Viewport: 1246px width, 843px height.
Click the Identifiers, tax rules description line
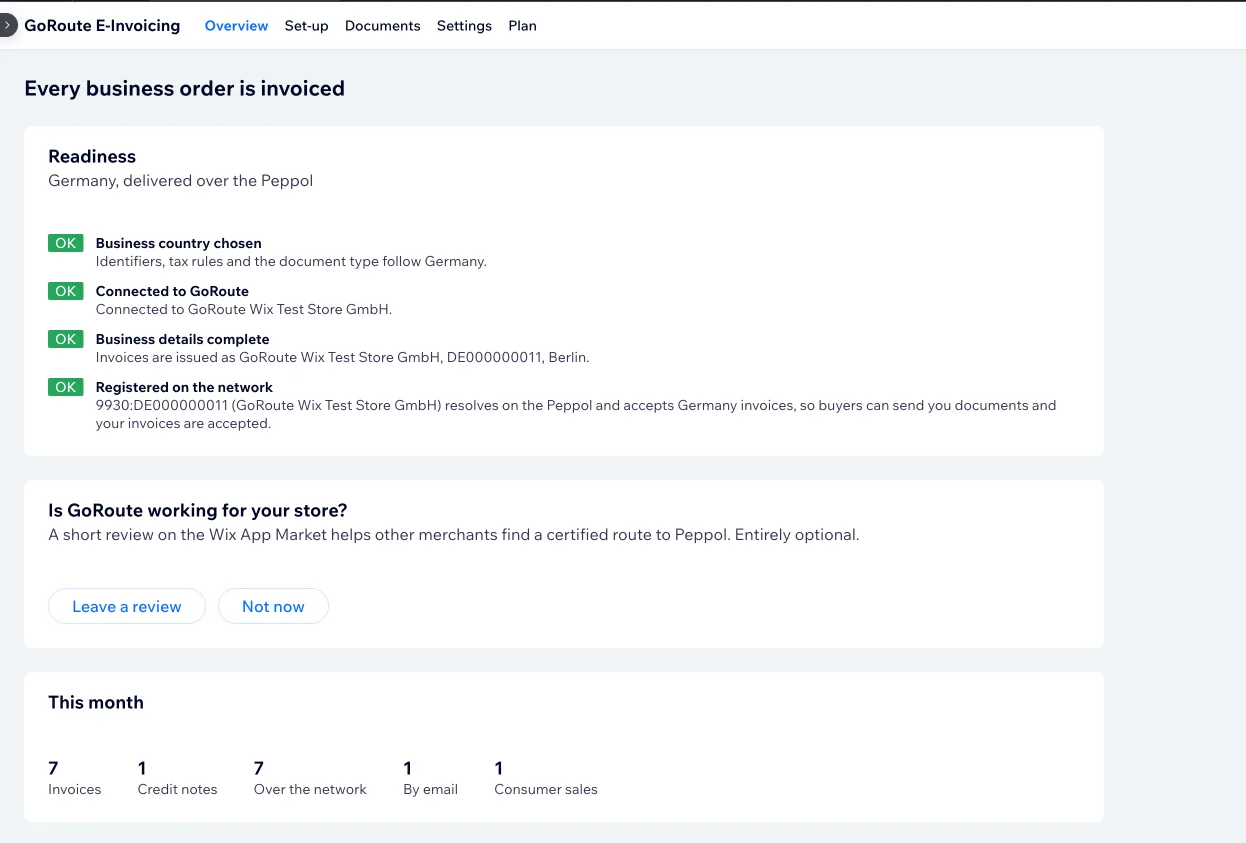(x=291, y=261)
